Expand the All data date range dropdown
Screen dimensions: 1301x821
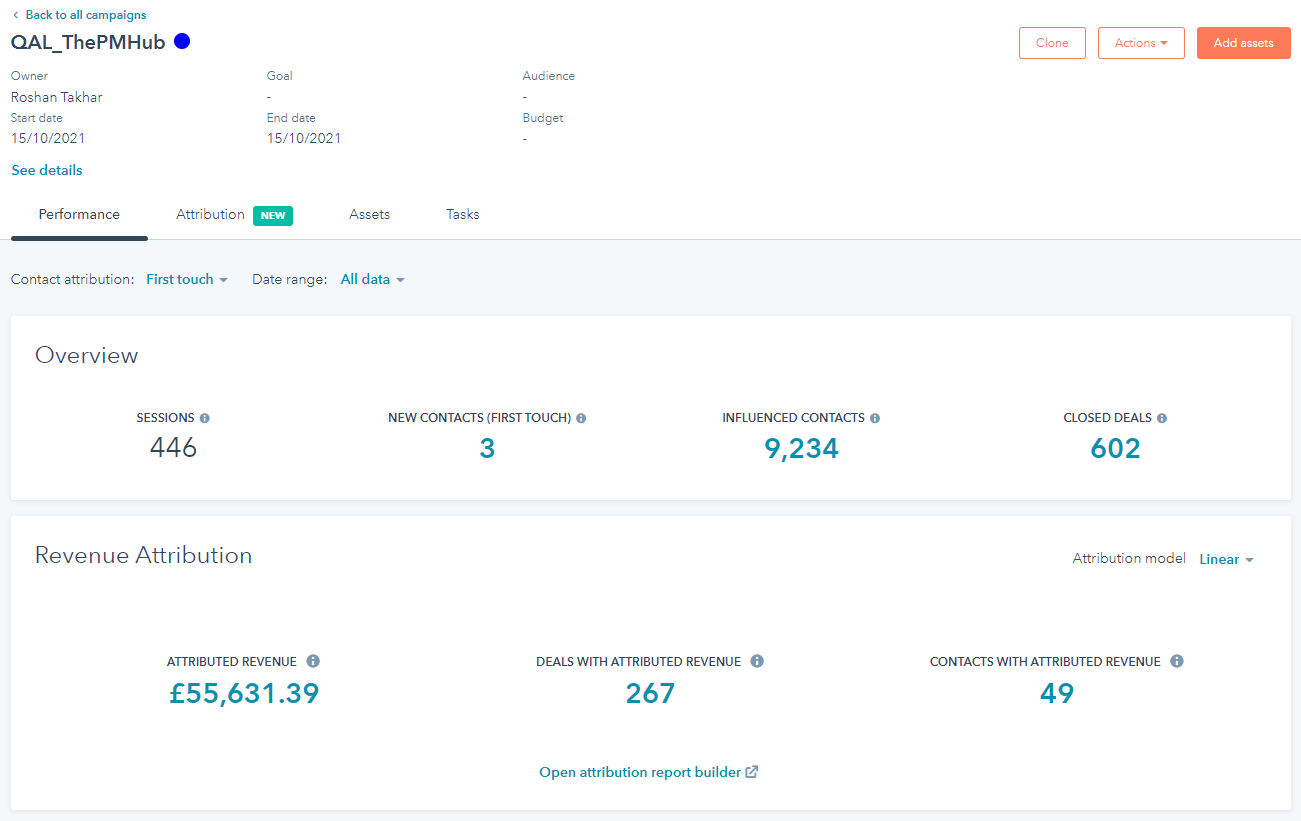click(373, 280)
